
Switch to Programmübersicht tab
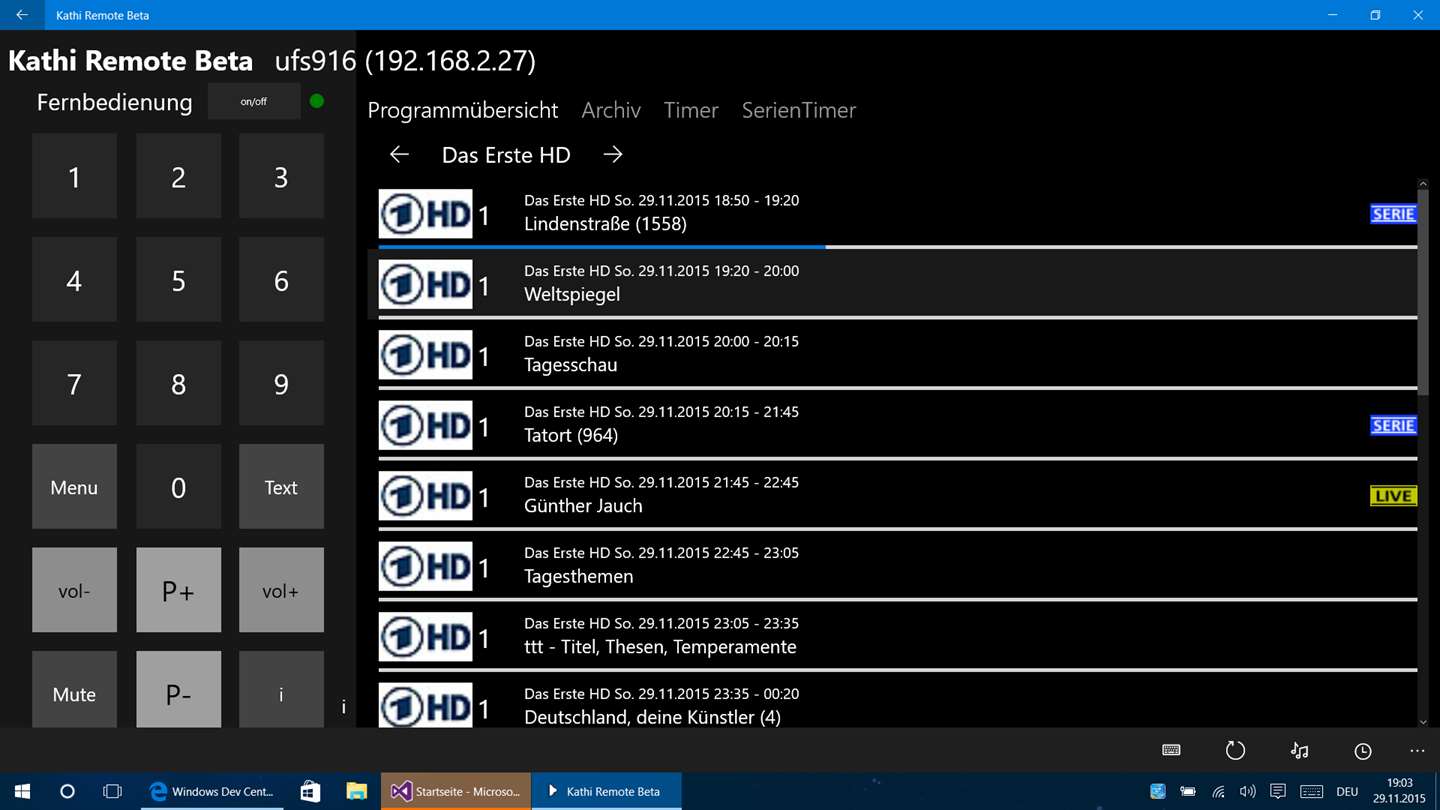(x=463, y=110)
